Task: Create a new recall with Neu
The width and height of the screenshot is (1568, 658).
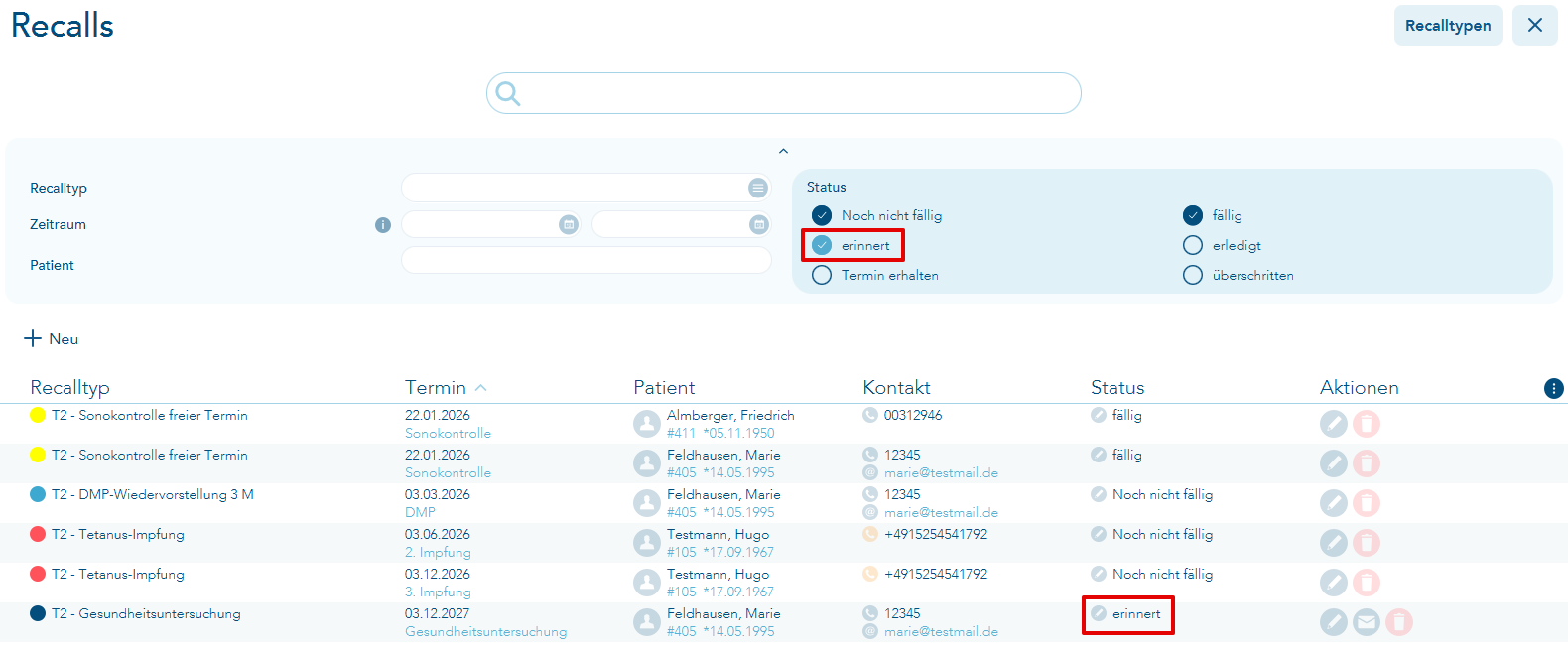Action: click(52, 339)
